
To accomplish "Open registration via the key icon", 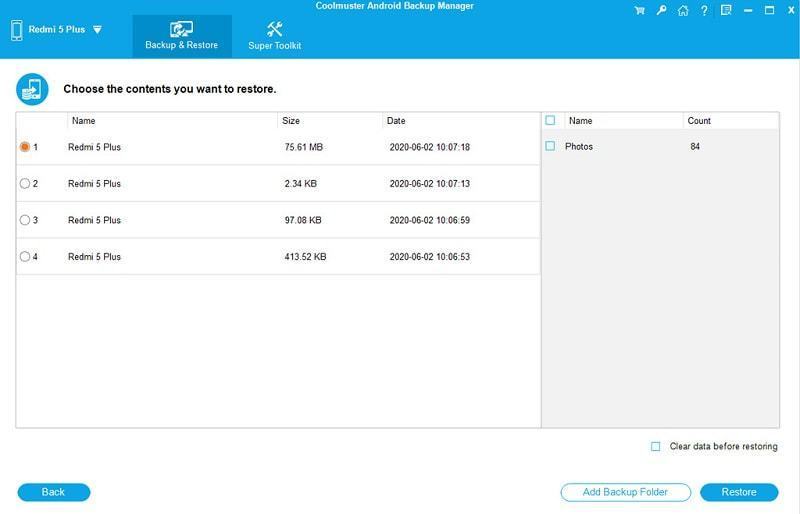I will [661, 11].
